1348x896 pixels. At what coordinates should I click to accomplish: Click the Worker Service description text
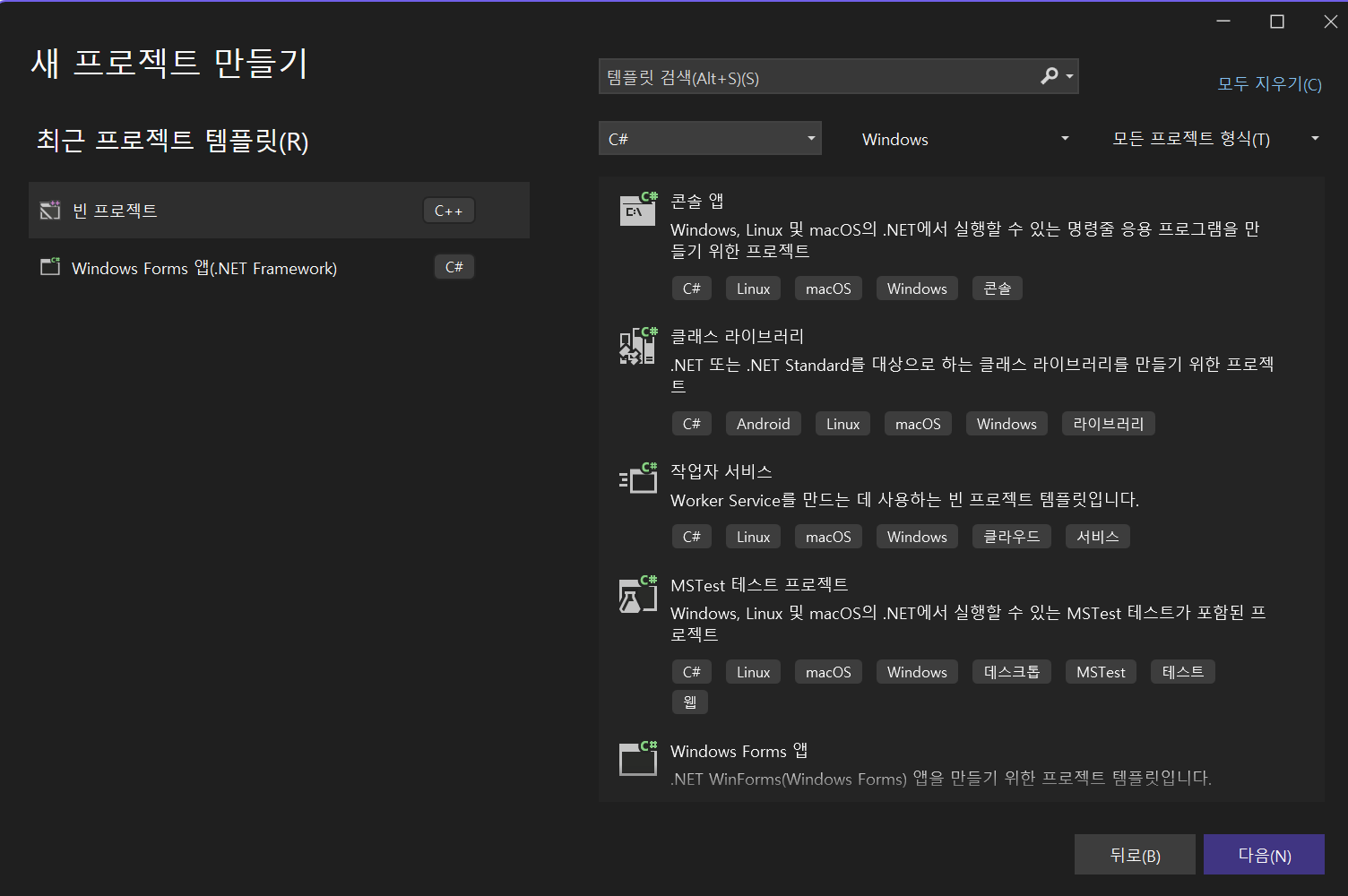click(905, 500)
